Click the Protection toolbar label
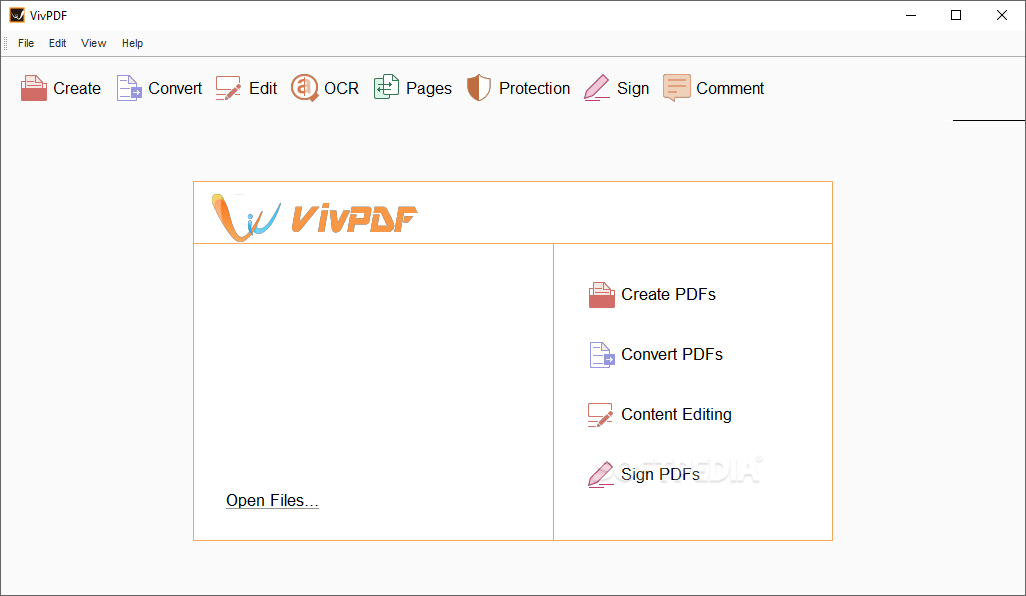 pos(535,88)
